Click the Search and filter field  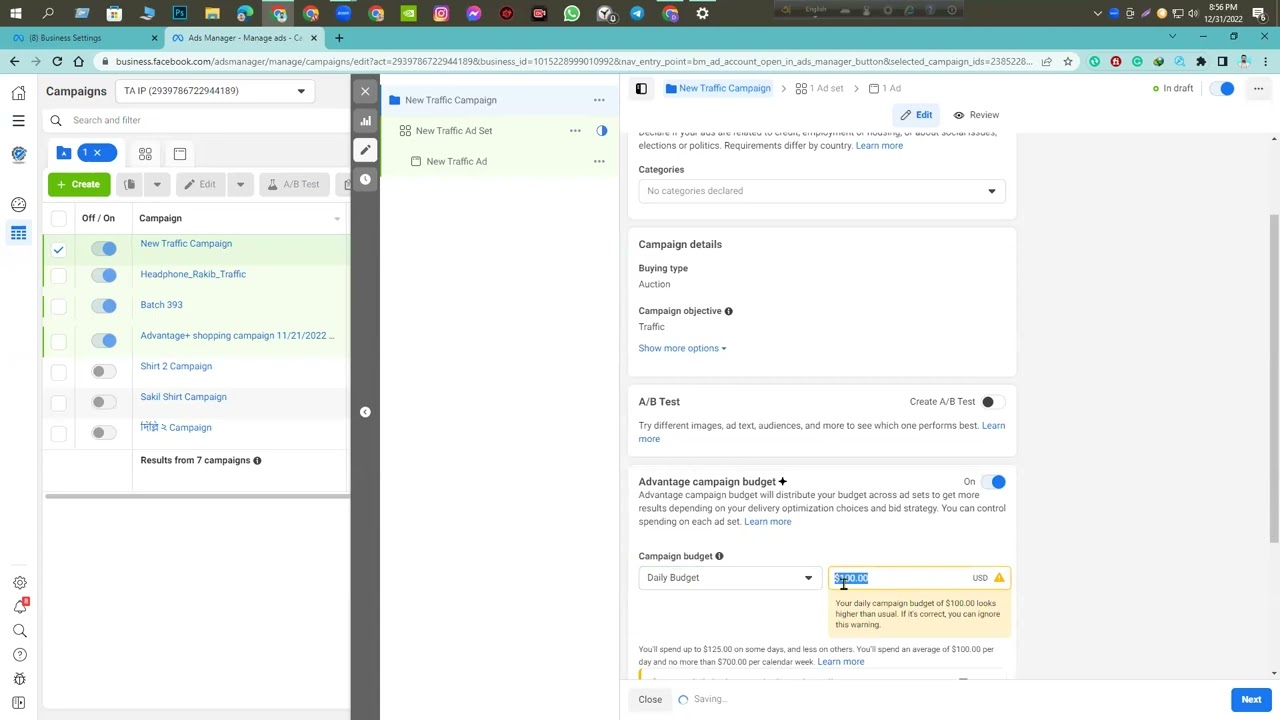pos(200,121)
